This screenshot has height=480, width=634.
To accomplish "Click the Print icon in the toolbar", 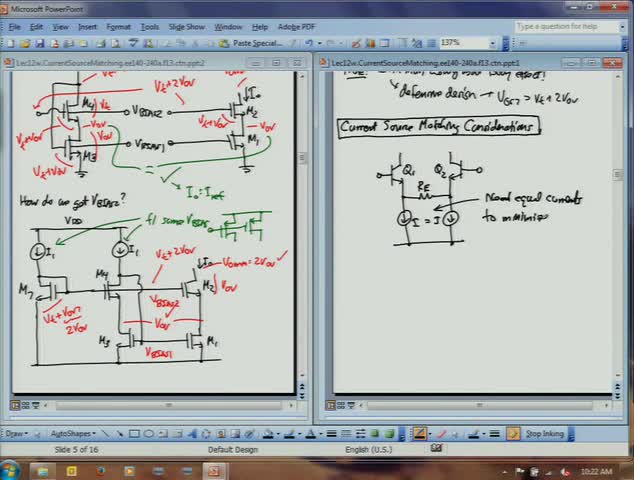I will click(x=101, y=43).
